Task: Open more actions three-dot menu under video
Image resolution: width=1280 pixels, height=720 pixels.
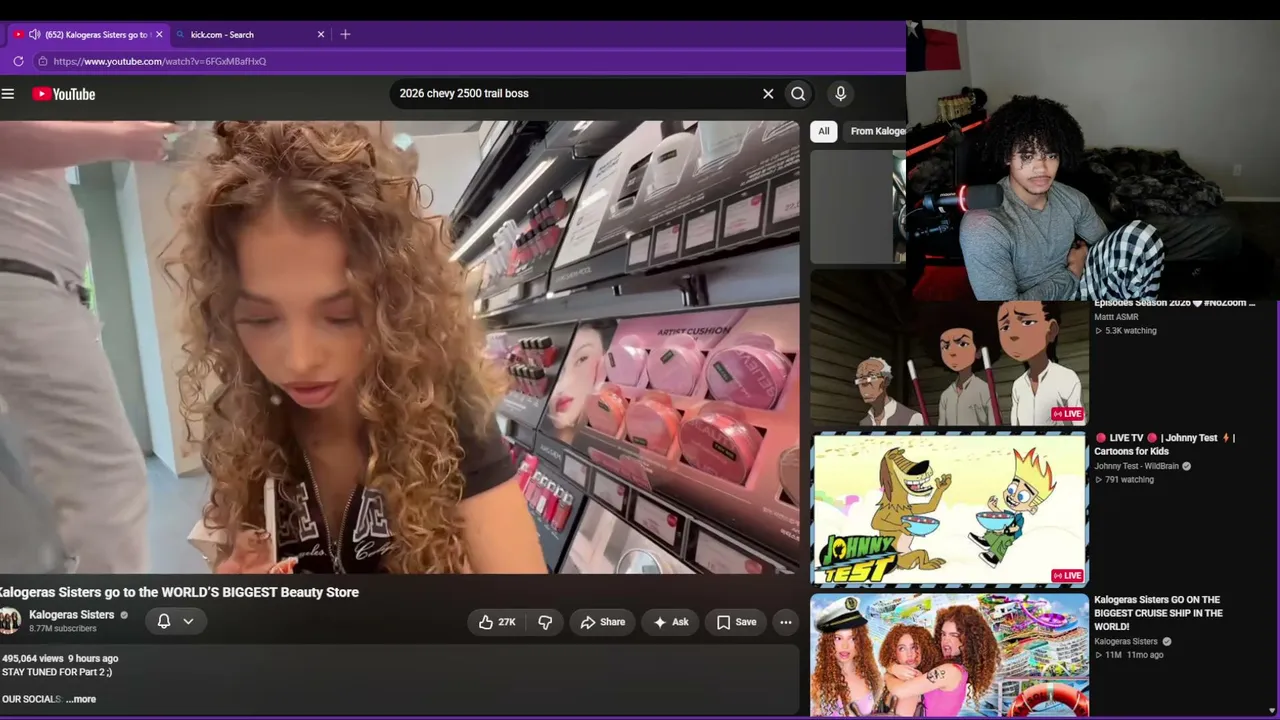Action: point(786,622)
